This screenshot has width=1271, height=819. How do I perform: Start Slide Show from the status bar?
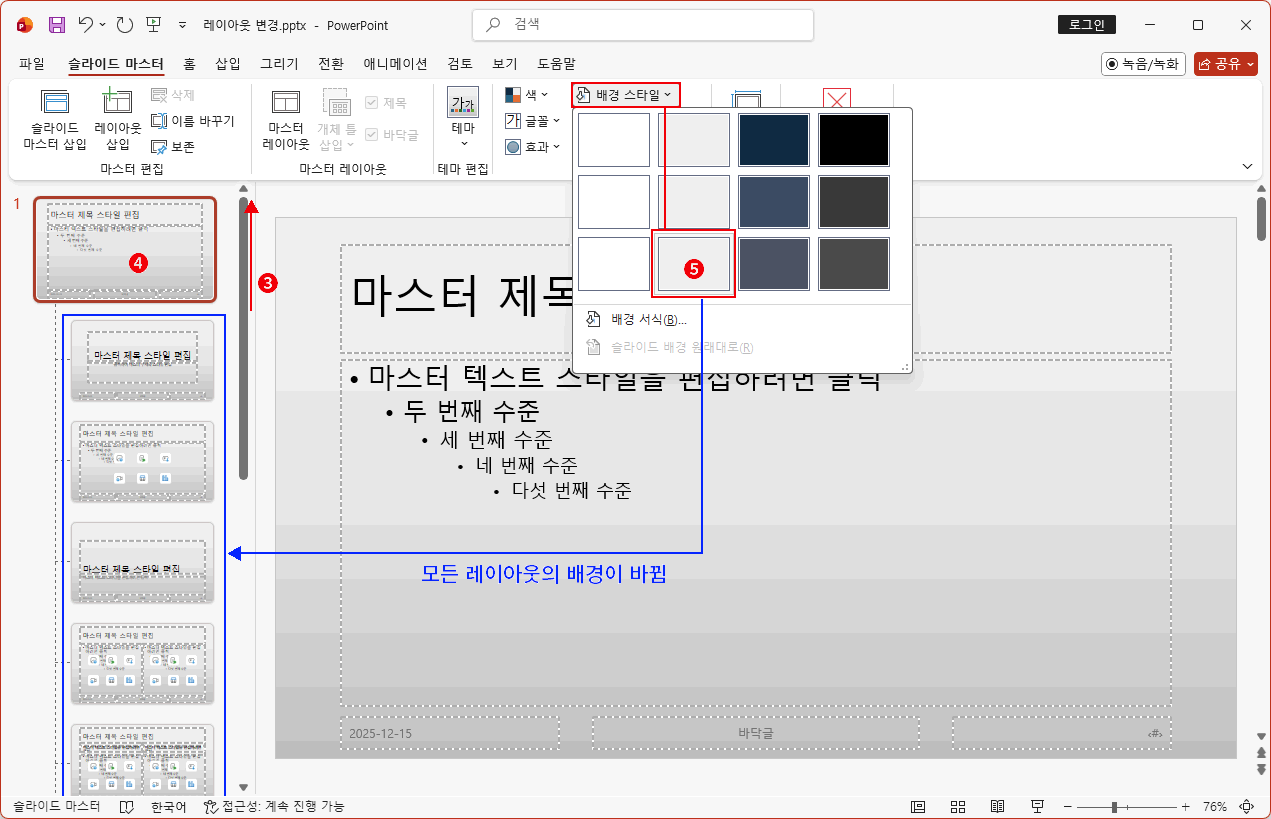(1037, 806)
